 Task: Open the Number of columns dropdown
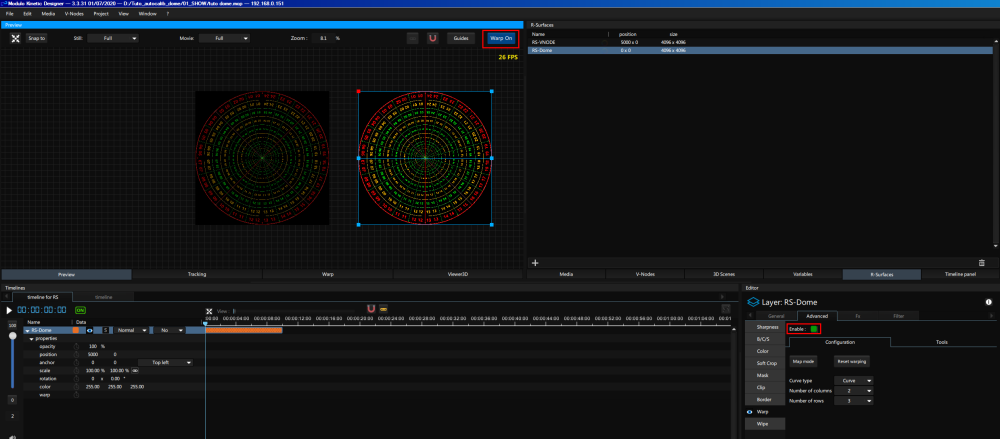tap(856, 390)
